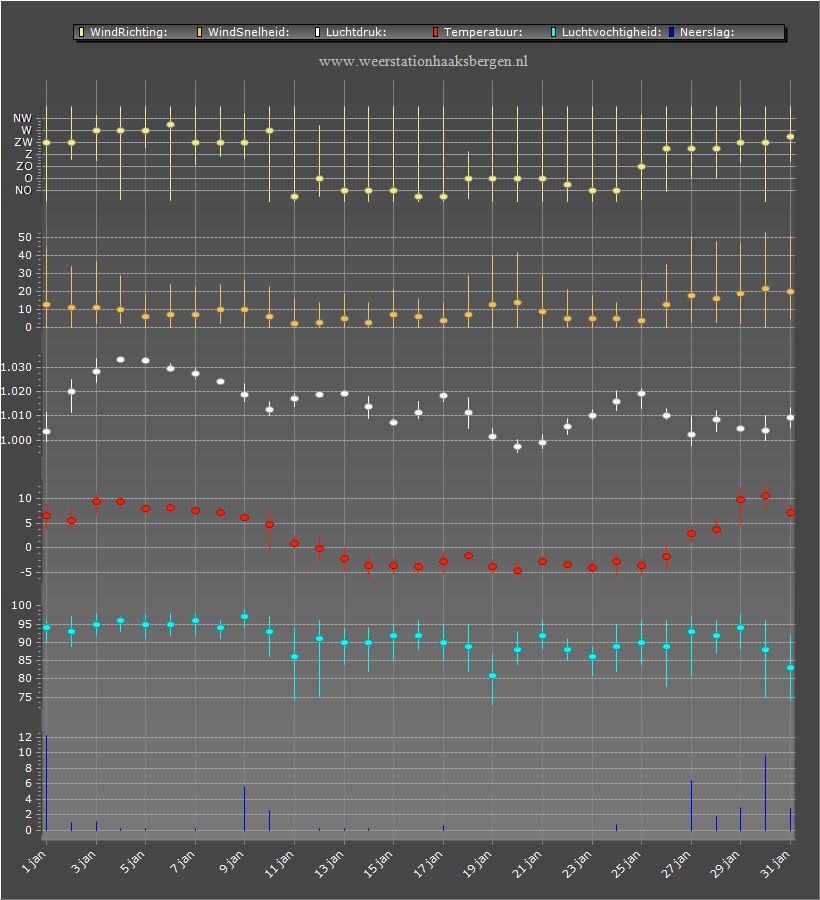Viewport: 820px width, 900px height.
Task: Select the white Luchtdruk legend swatch
Action: coord(317,32)
